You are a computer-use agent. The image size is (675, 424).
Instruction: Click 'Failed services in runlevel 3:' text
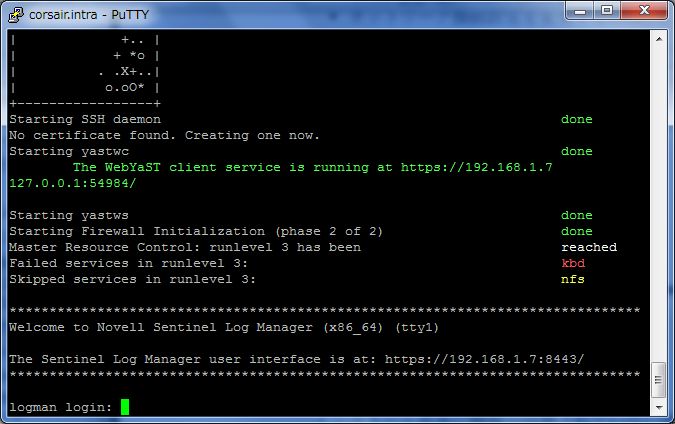pos(129,263)
